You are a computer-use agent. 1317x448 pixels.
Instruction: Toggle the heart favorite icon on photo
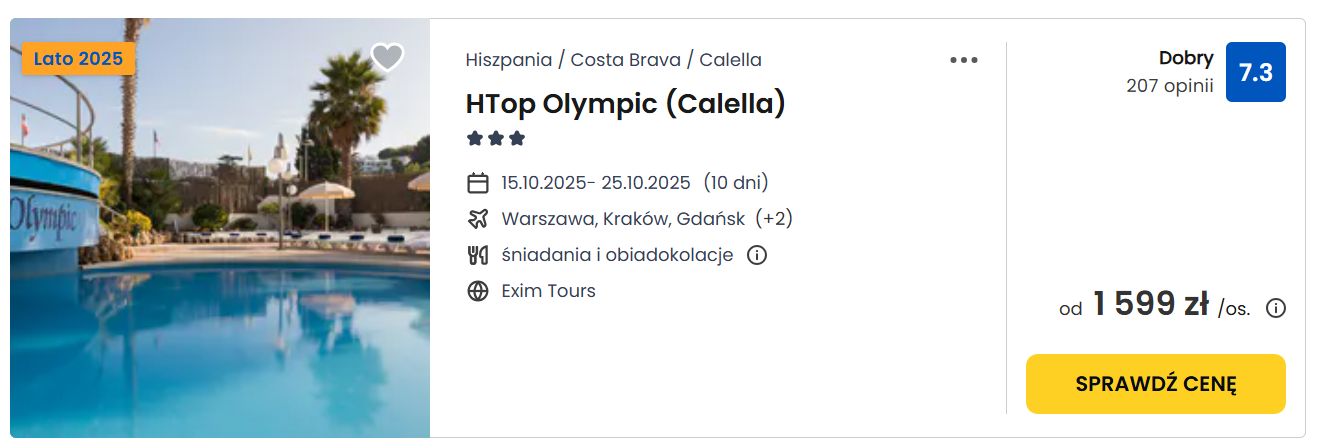pyautogui.click(x=387, y=57)
